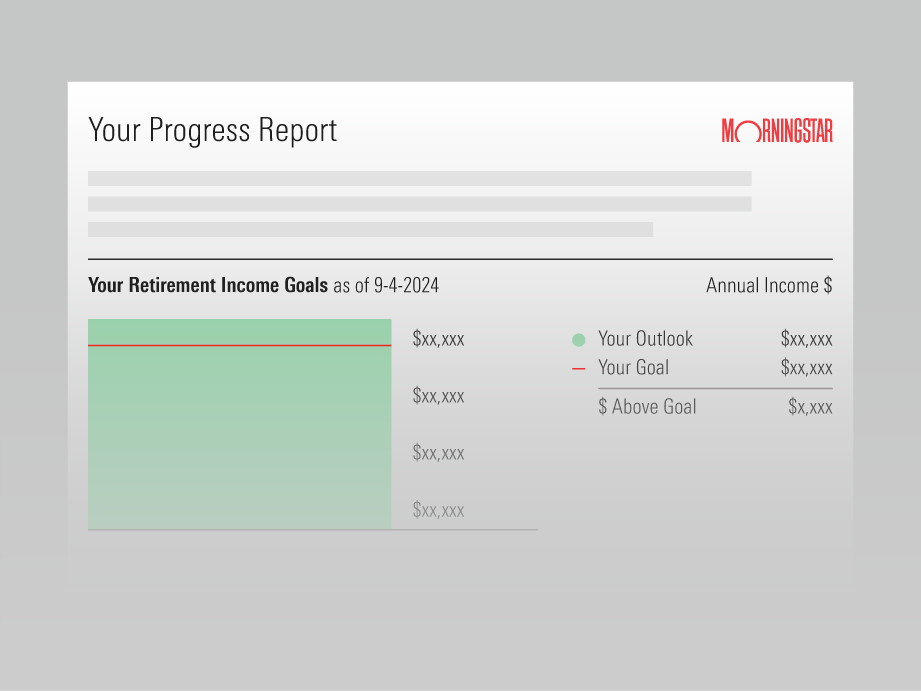Click the Your Retirement Income Goals heading
This screenshot has width=921, height=691.
click(207, 286)
